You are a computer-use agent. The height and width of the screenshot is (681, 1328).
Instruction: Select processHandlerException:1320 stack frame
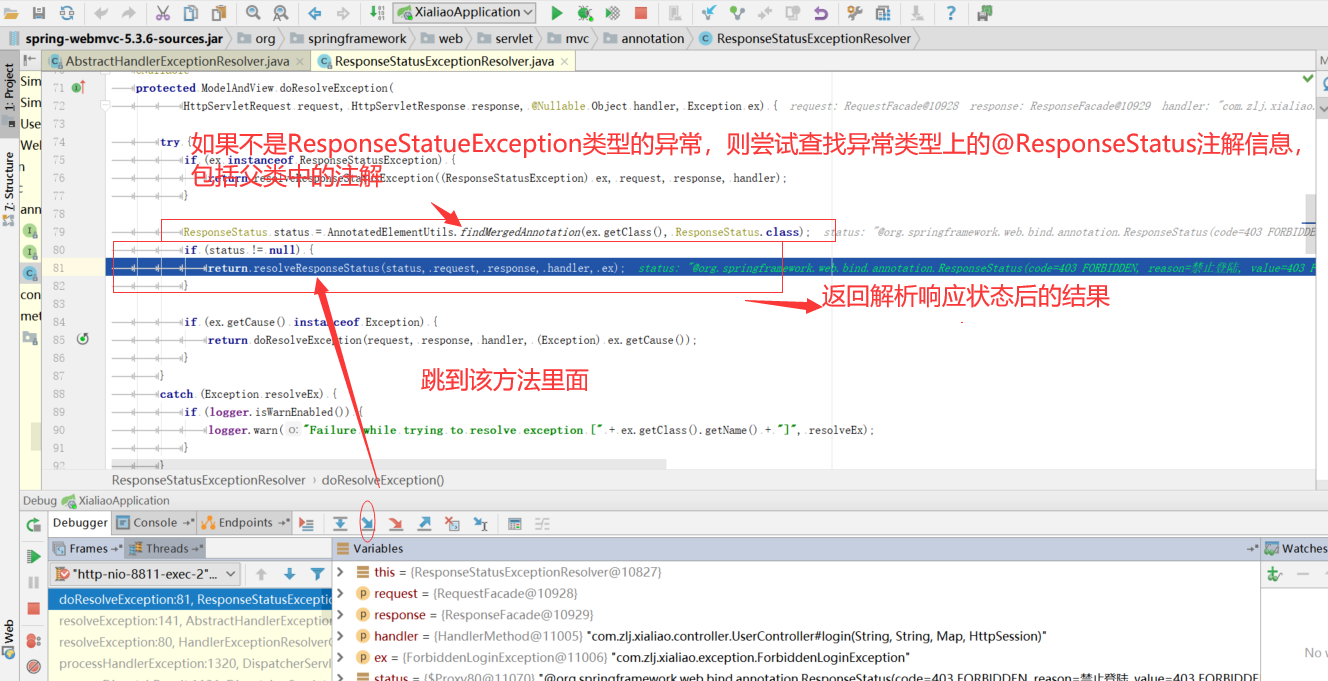190,664
